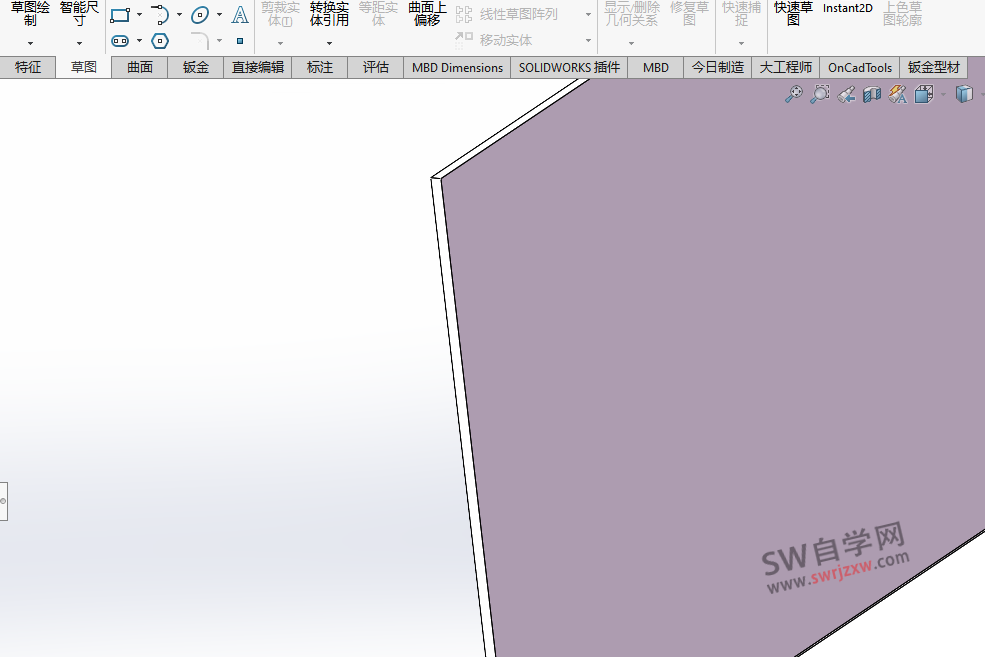Switch to the 特征 (Features) tab
The image size is (985, 657).
(28, 67)
